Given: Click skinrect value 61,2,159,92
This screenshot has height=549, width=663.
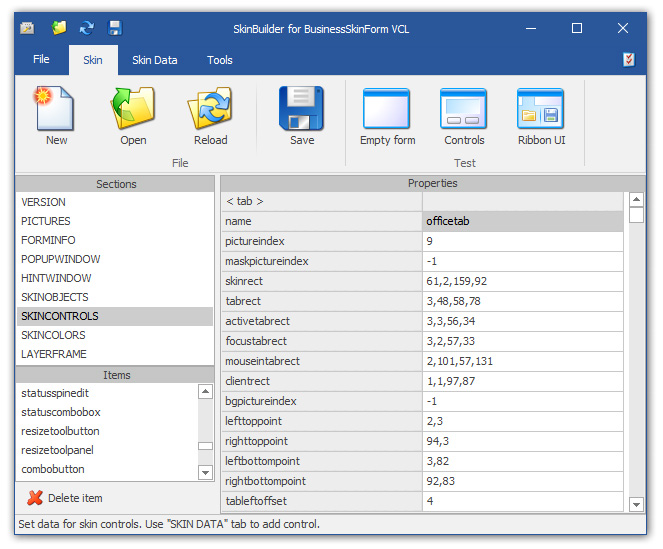Looking at the screenshot, I should (x=523, y=281).
